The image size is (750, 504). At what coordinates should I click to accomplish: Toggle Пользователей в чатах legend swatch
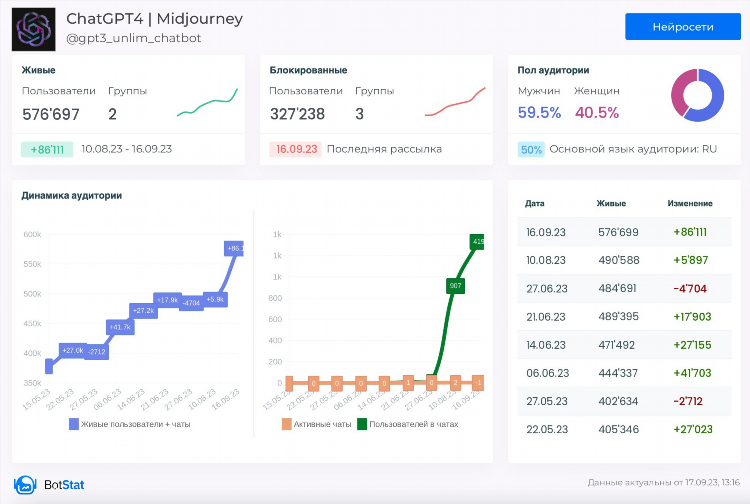click(x=362, y=424)
